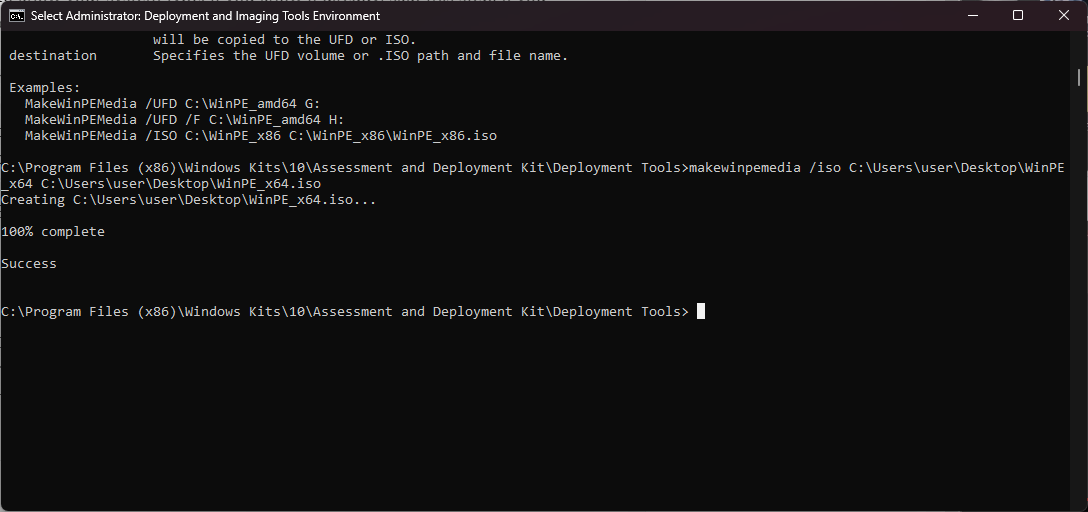Click the word Success in the output
The image size is (1088, 512).
(29, 264)
